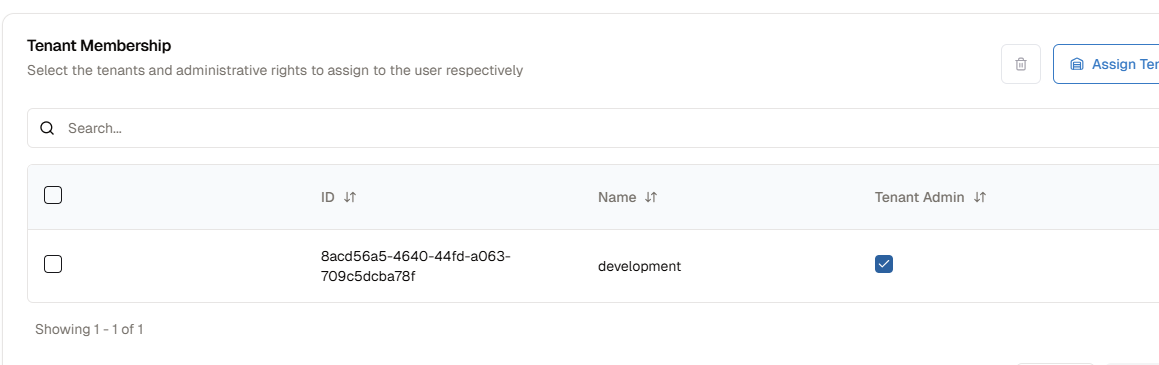Image resolution: width=1159 pixels, height=365 pixels.
Task: Click the trash delete icon button
Action: click(1021, 64)
